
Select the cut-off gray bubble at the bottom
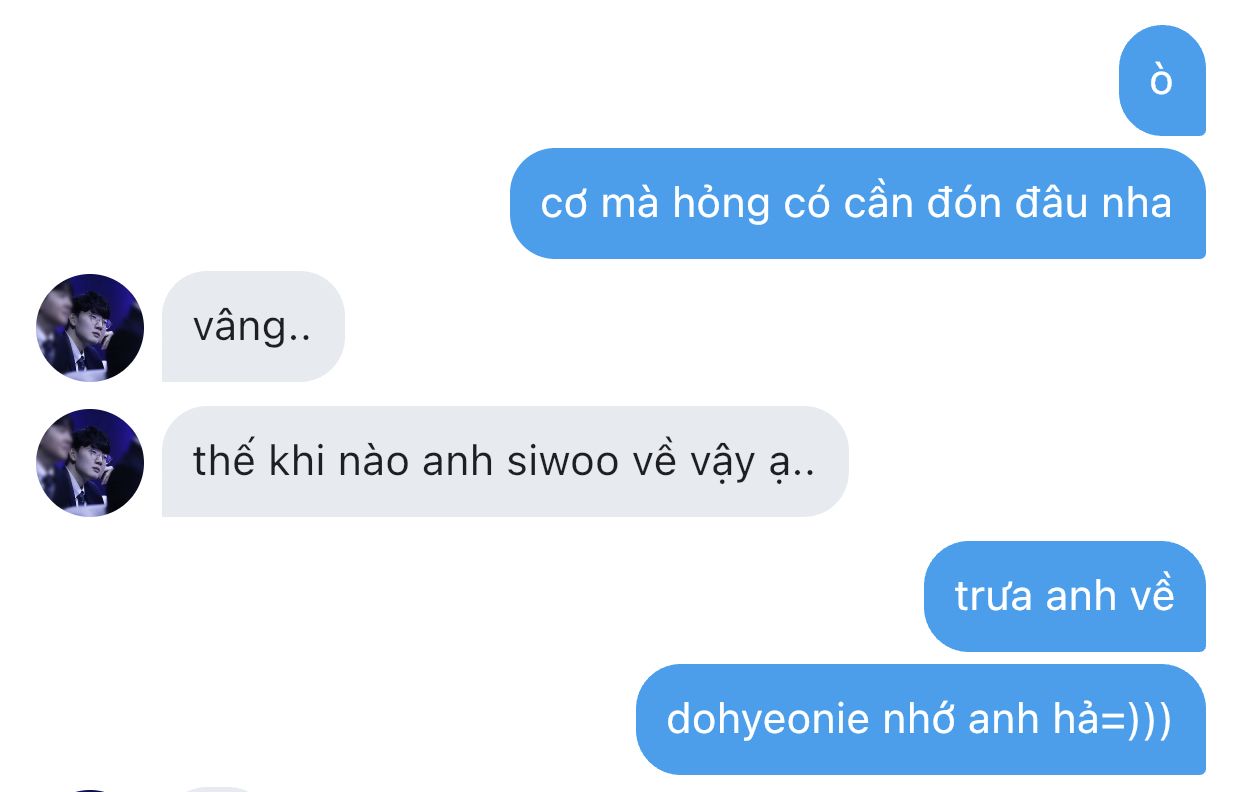tap(220, 789)
